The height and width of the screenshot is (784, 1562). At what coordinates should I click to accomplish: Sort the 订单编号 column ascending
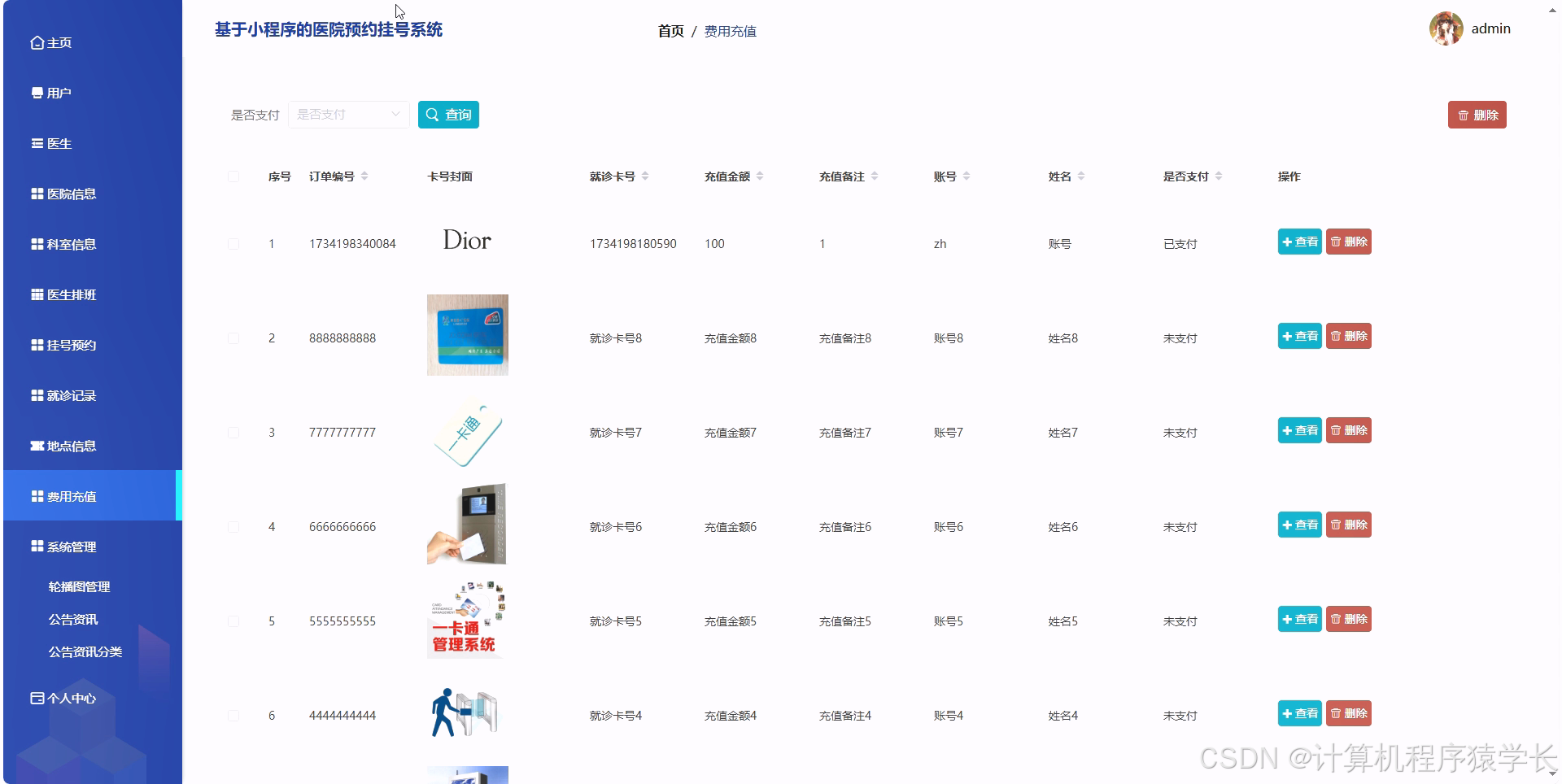pyautogui.click(x=366, y=172)
